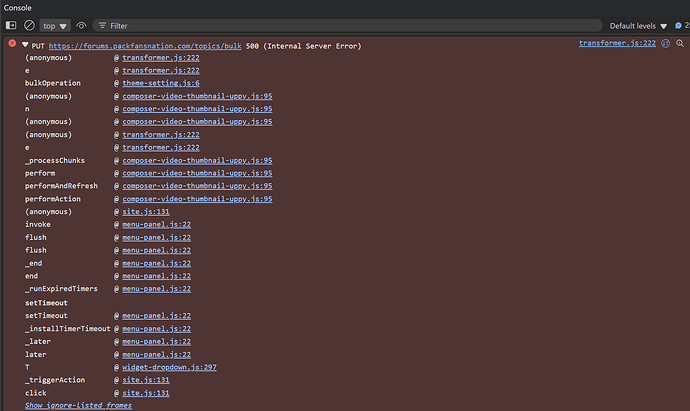Open the performAndRefresh frame source link

[x=197, y=186]
